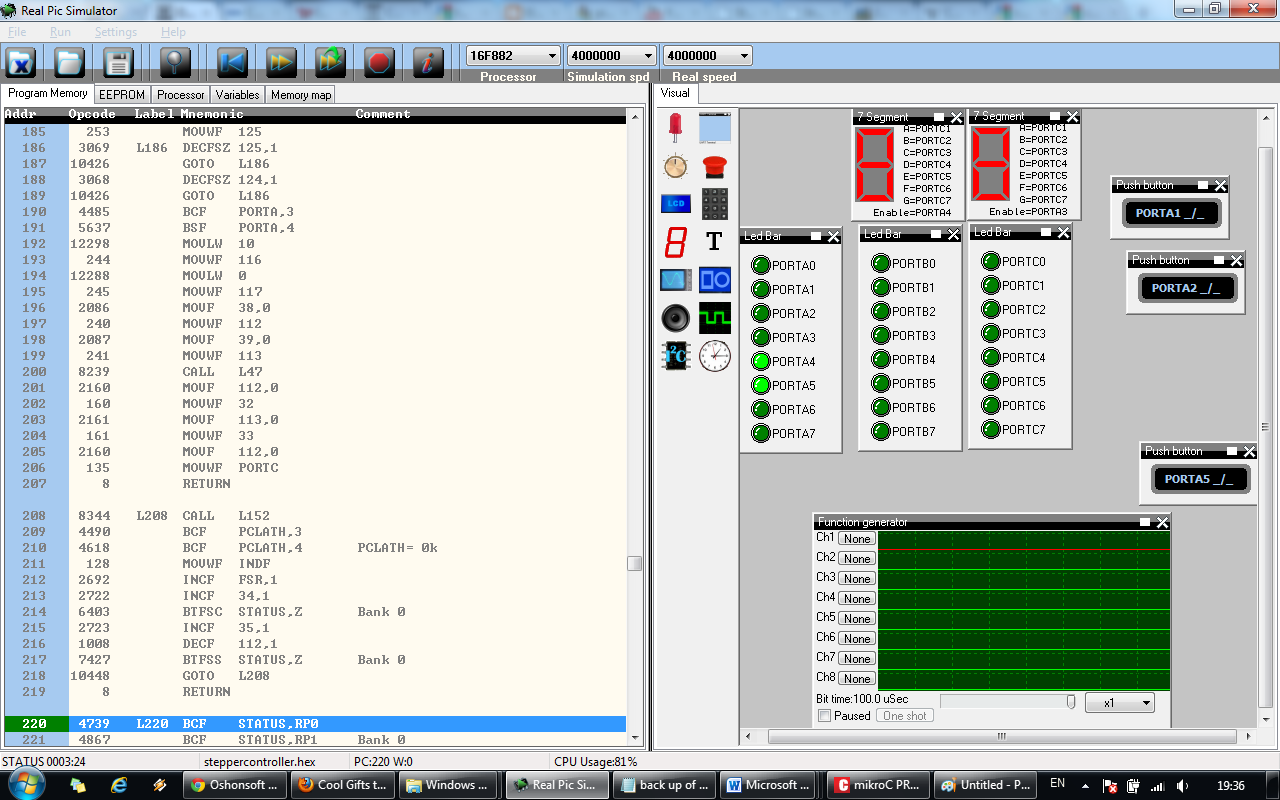Open the red 'i' information icon

click(427, 62)
